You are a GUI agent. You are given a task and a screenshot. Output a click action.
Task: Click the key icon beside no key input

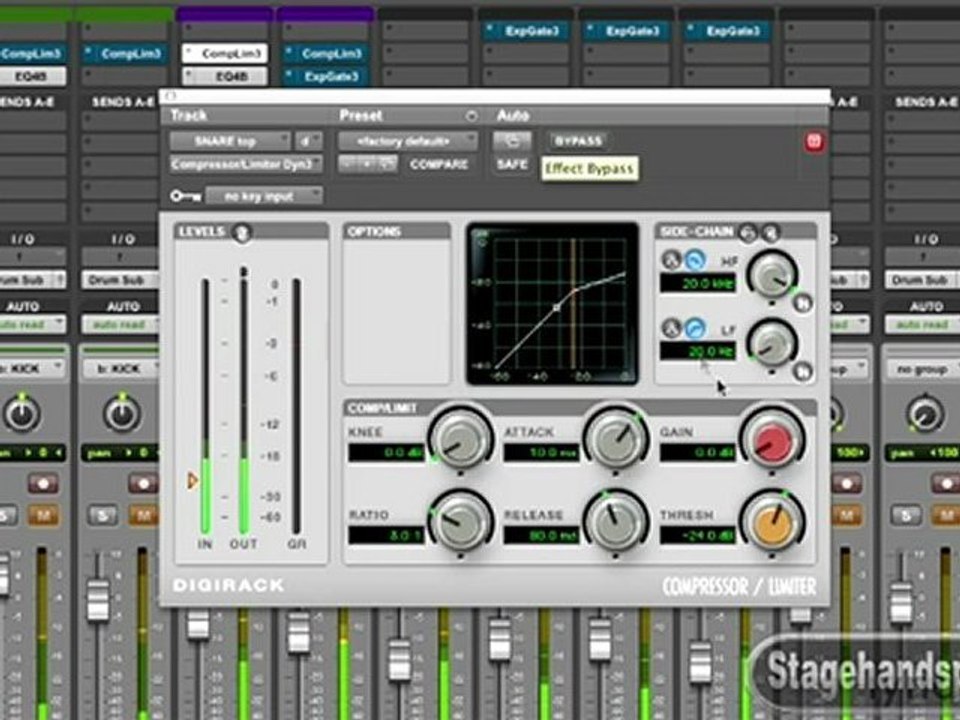tap(186, 196)
